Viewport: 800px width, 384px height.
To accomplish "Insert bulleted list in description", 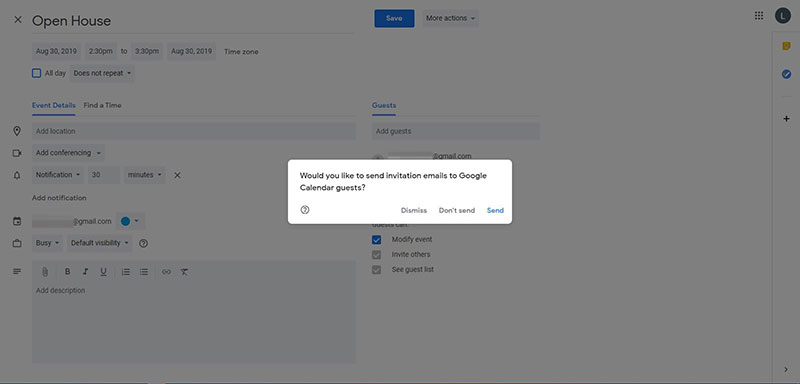I will click(144, 272).
